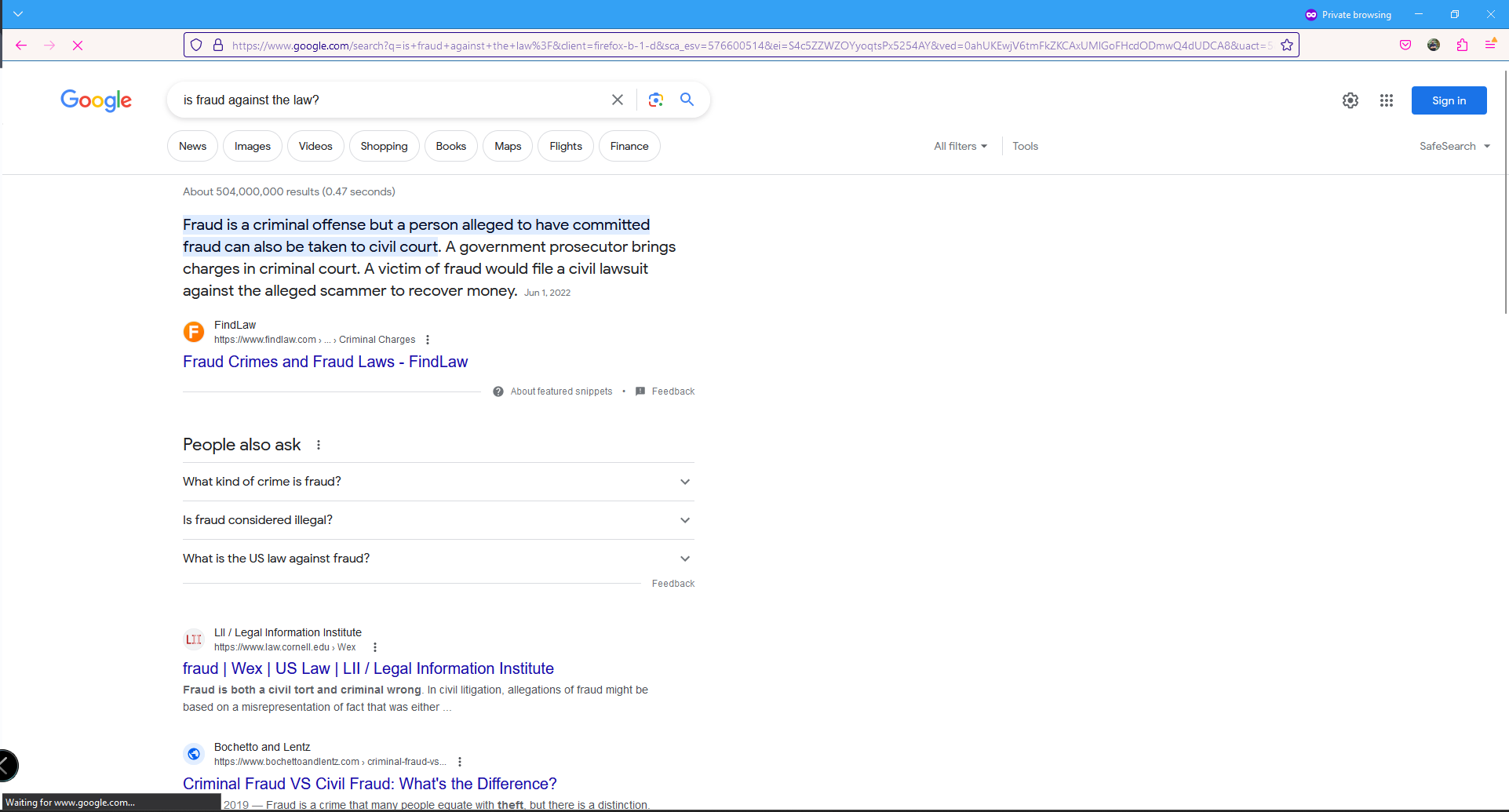The image size is (1509, 812).
Task: Click the 'Jun 1, 2022' snippet date
Action: (x=547, y=293)
